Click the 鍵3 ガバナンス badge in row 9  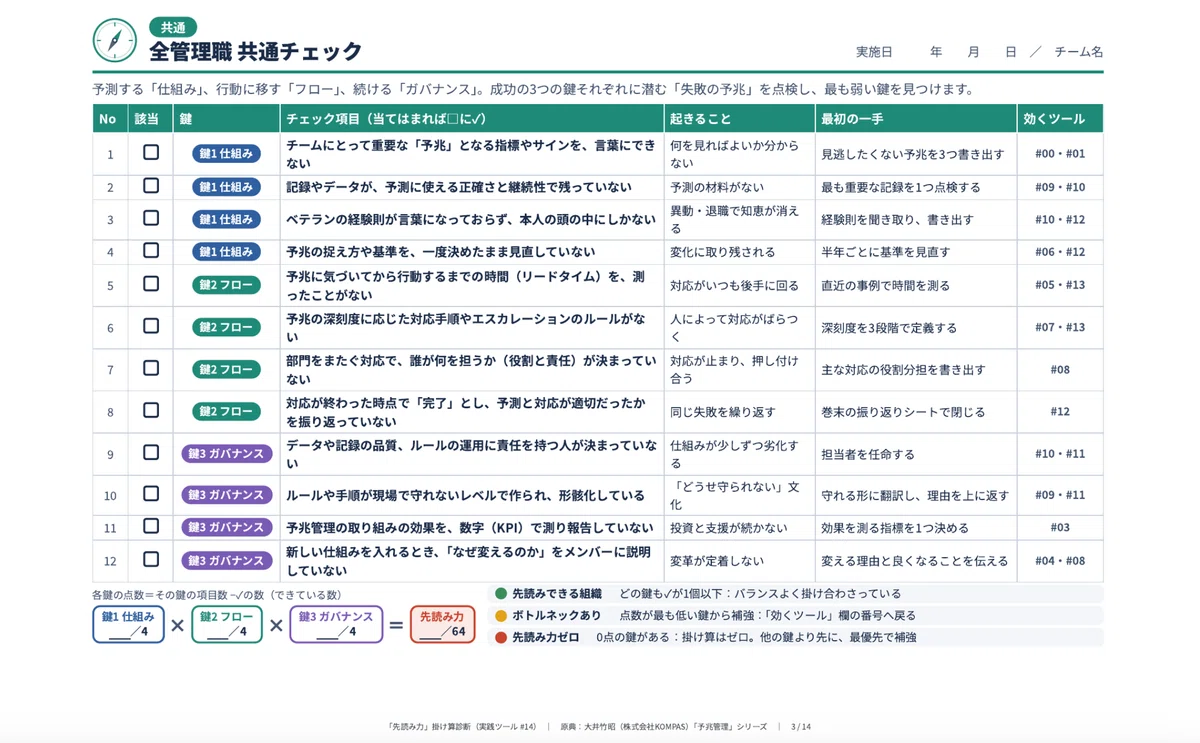[227, 454]
